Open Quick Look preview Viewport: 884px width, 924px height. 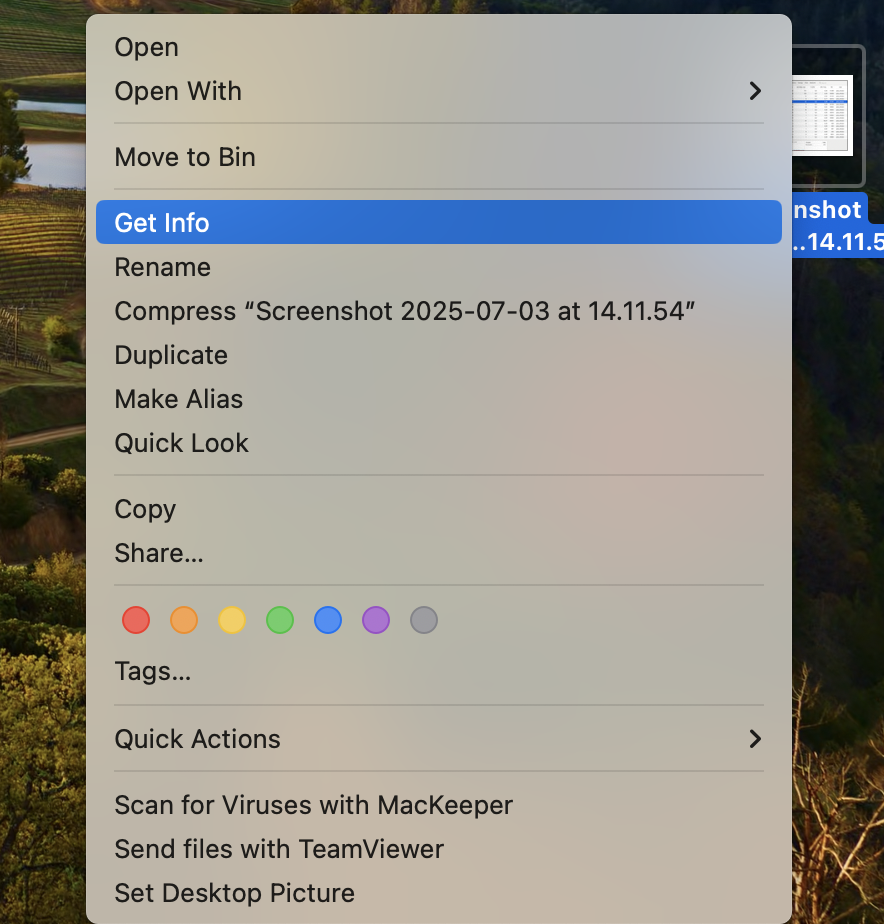point(181,443)
